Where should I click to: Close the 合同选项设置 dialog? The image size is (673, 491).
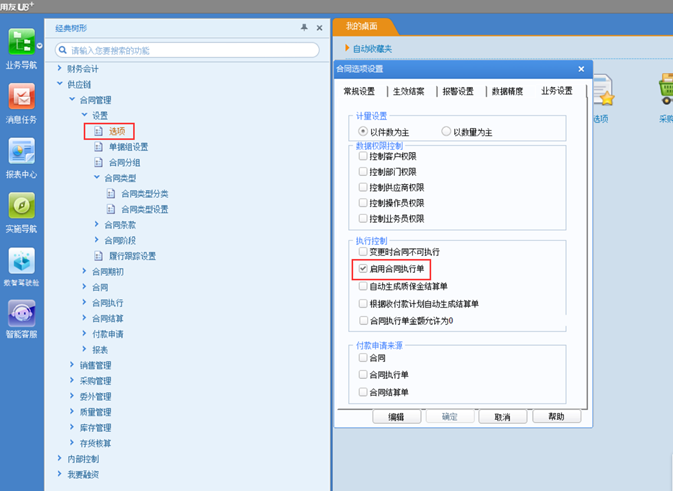(581, 69)
